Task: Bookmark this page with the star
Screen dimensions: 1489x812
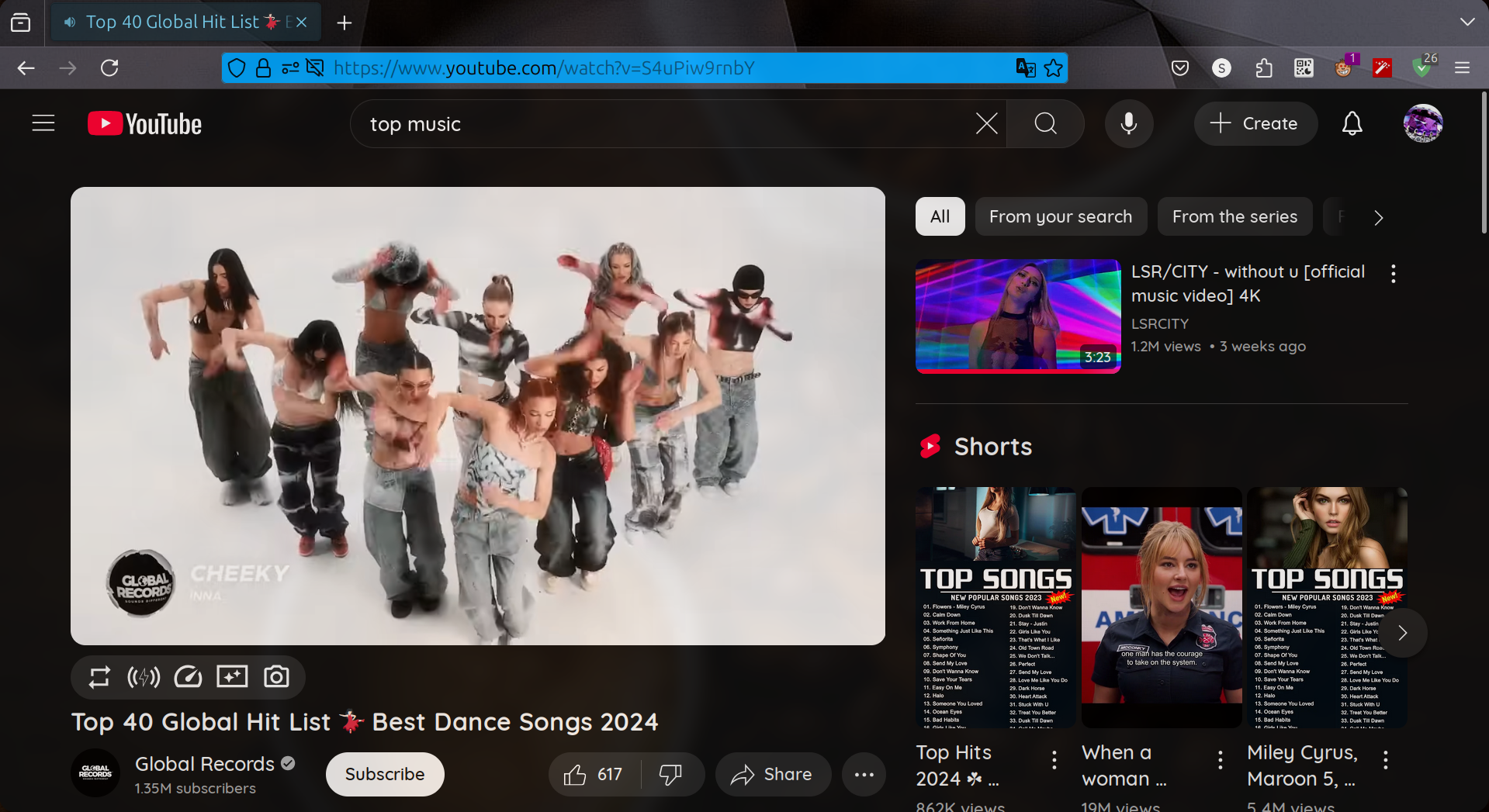Action: [x=1053, y=68]
